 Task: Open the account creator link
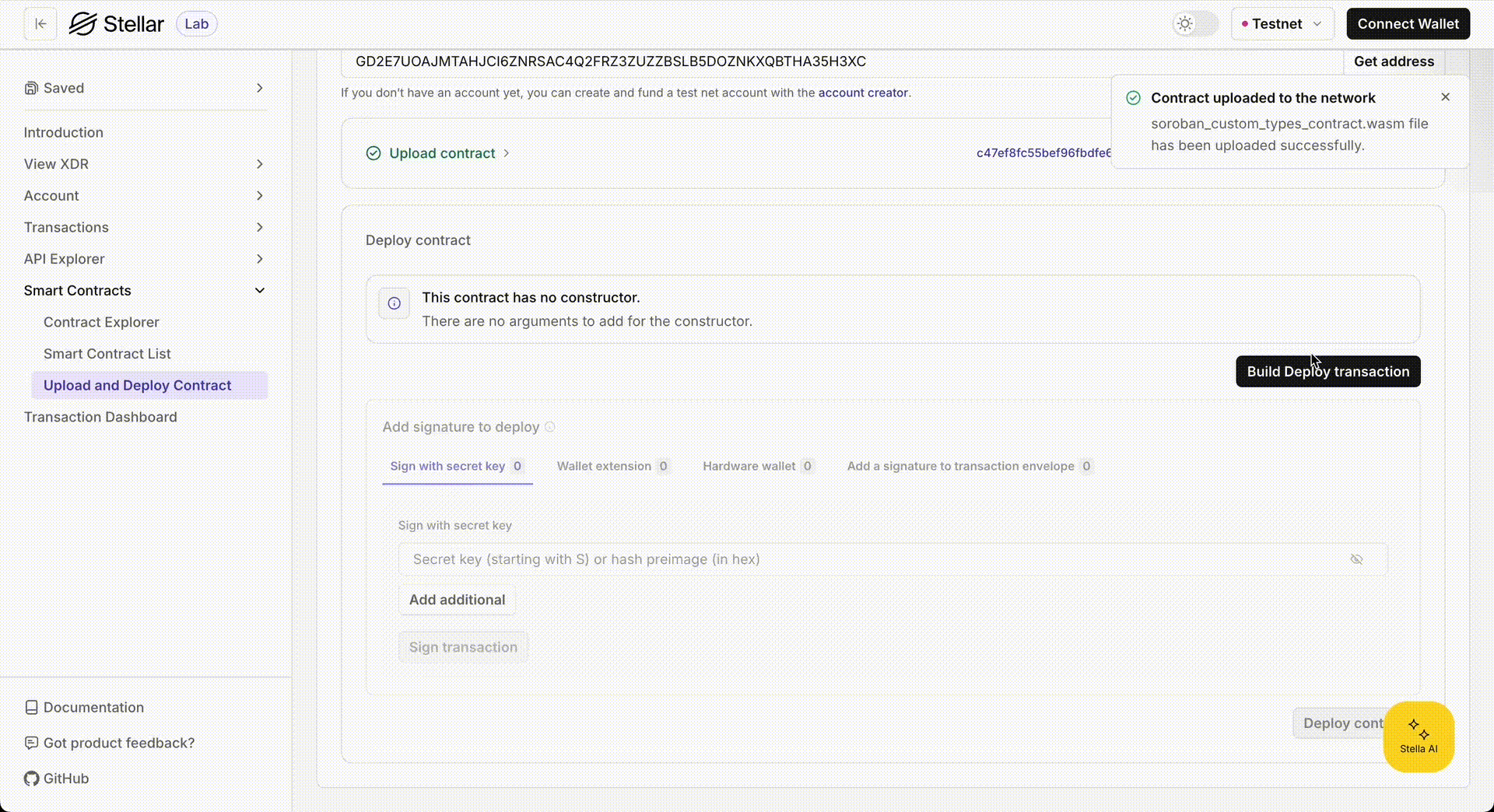(863, 93)
